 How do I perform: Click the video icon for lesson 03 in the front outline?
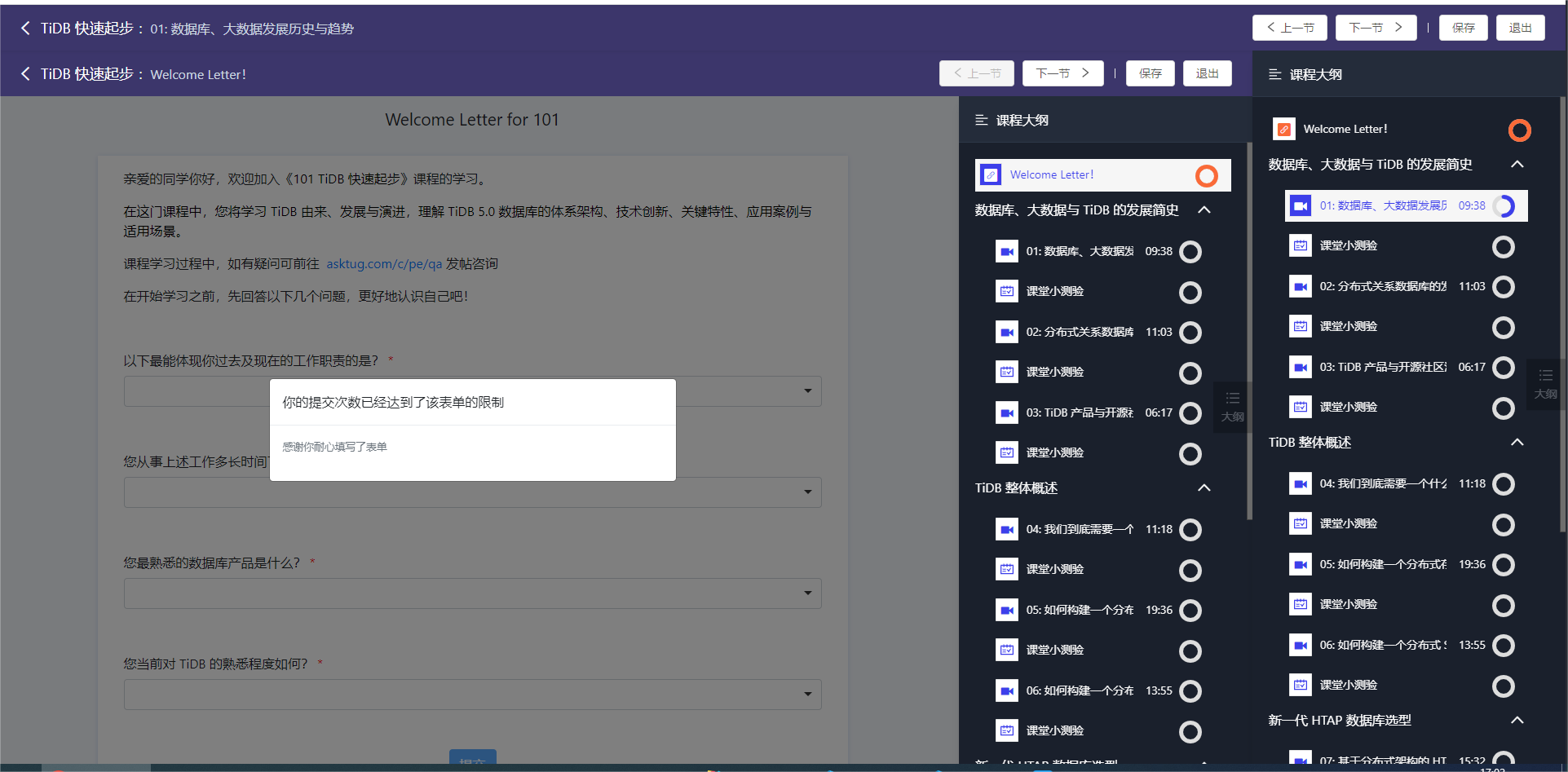coord(1007,412)
